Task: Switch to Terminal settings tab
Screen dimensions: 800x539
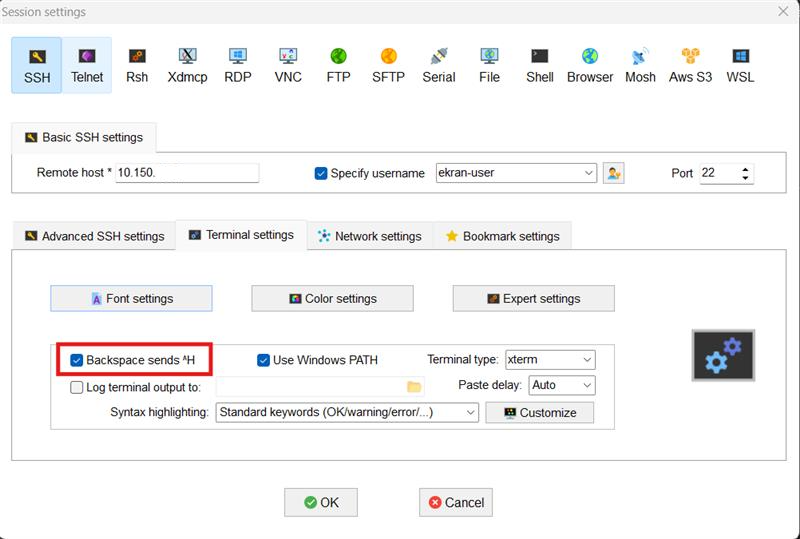Action: point(241,235)
